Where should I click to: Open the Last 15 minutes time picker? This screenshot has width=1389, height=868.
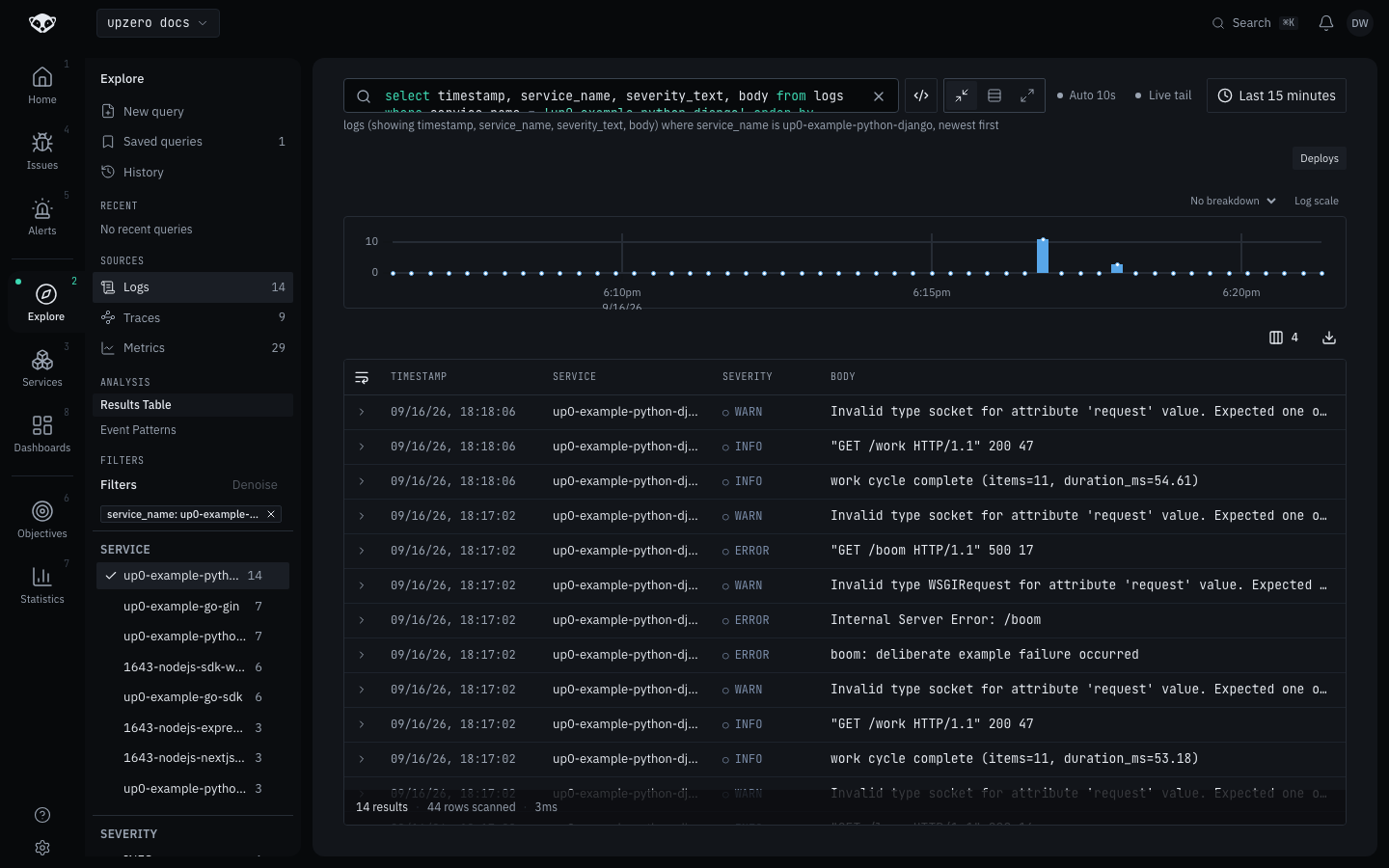(1276, 95)
